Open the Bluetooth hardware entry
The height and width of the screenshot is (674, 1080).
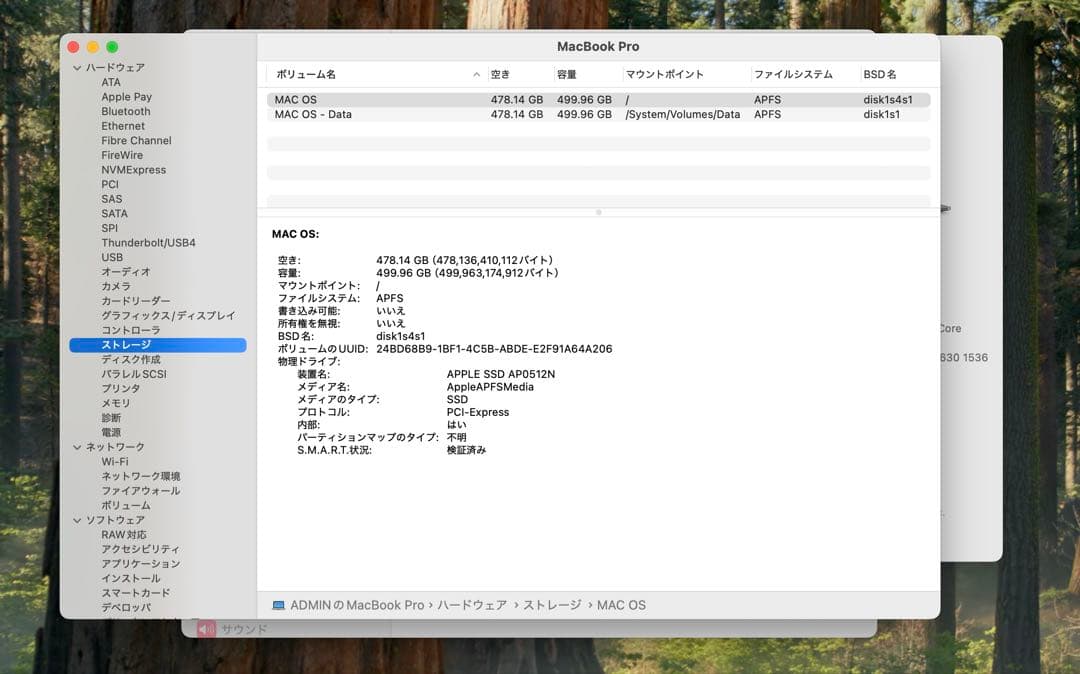coord(126,112)
